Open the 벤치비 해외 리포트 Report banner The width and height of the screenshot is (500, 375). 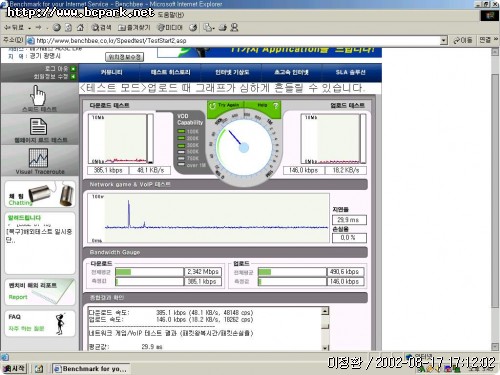(x=40, y=292)
